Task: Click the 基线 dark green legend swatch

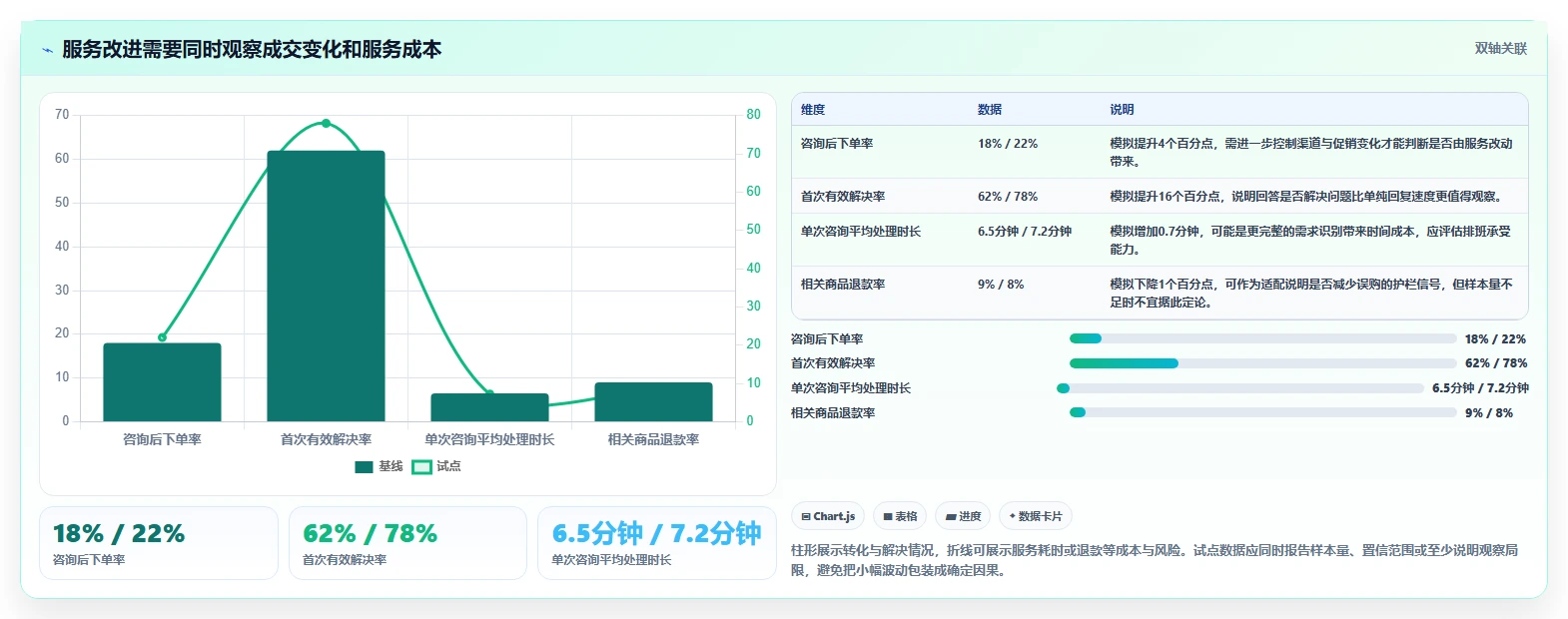Action: pos(364,466)
